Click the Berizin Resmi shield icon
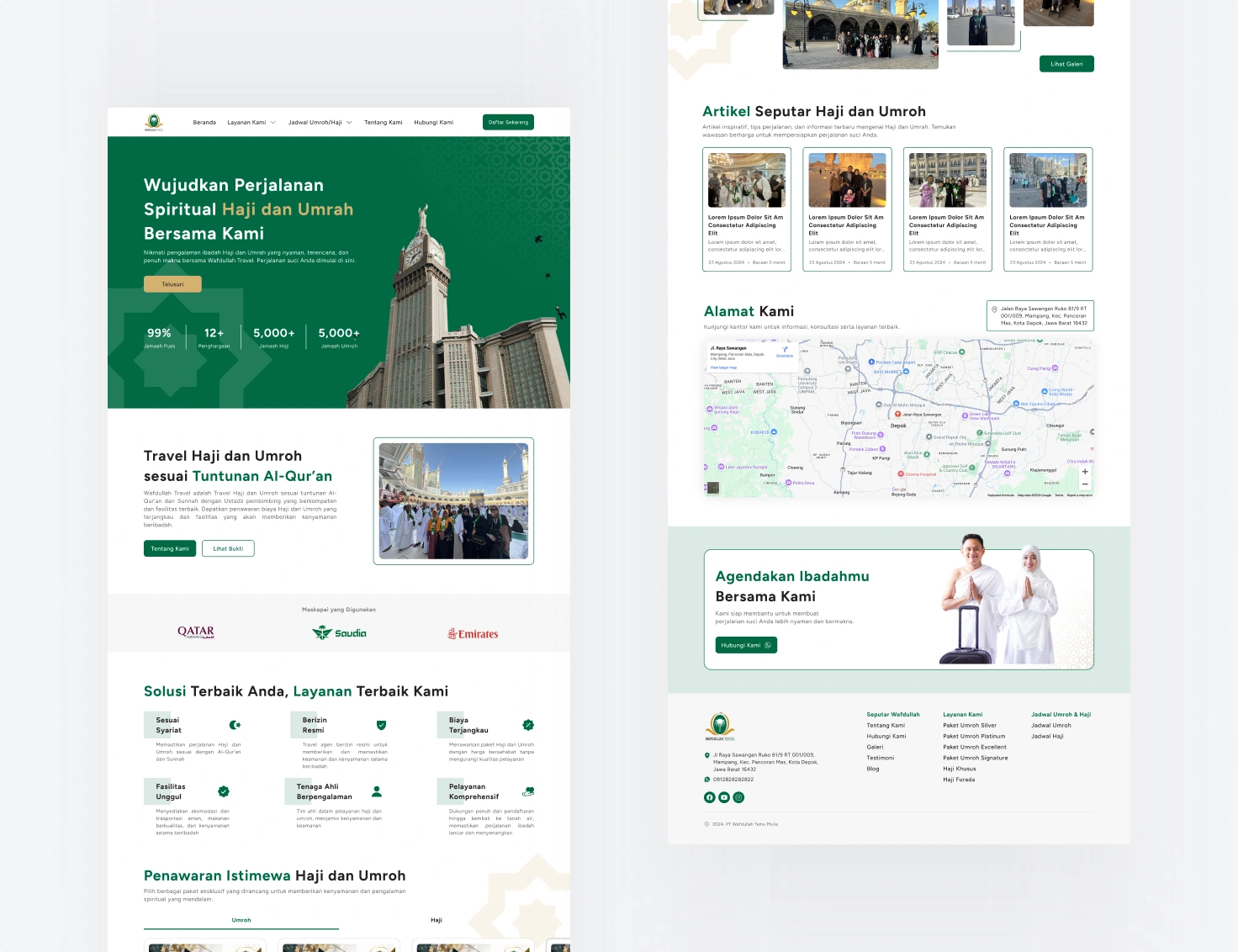The width and height of the screenshot is (1238, 952). pyautogui.click(x=381, y=725)
